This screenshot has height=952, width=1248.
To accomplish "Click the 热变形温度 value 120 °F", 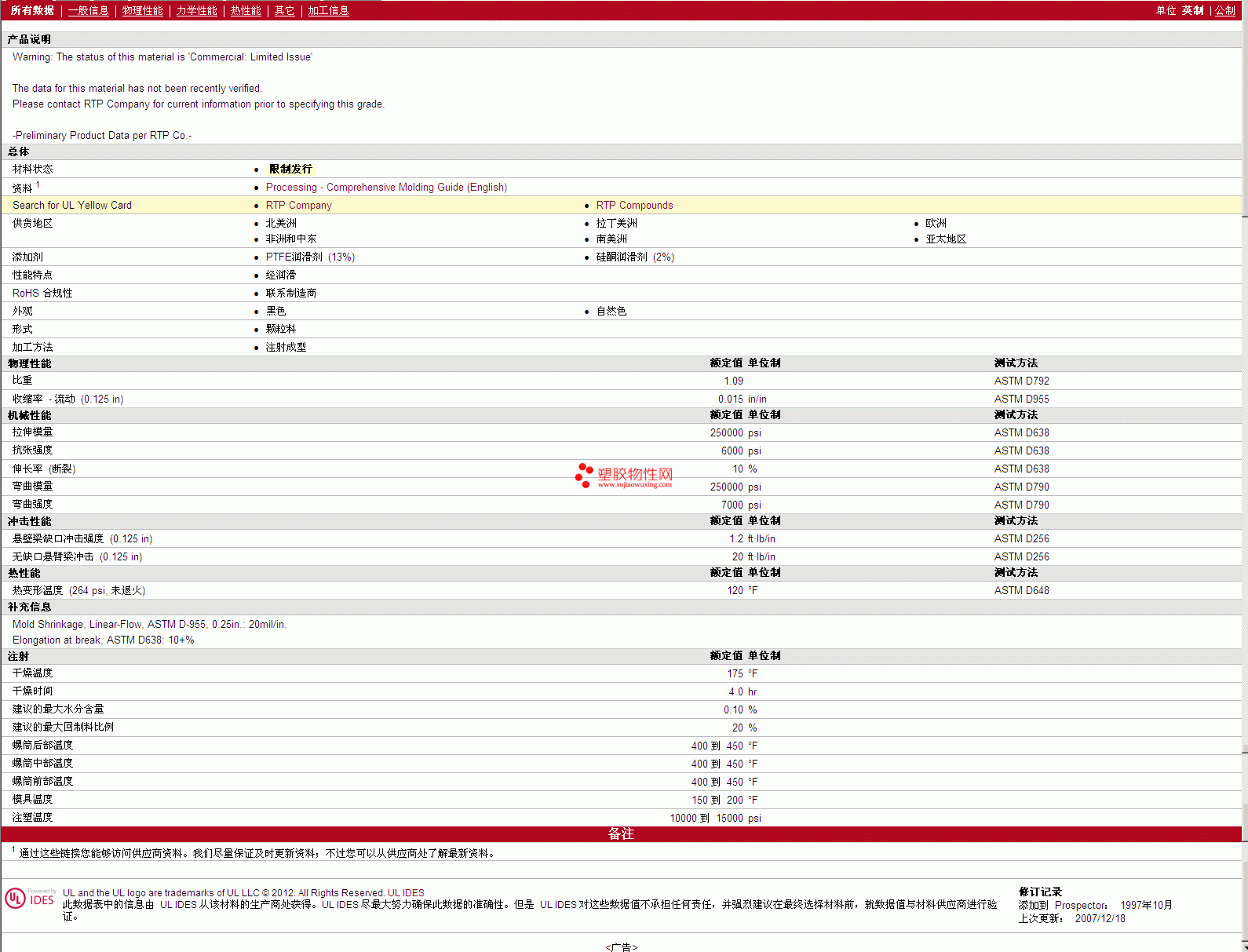I will (x=742, y=590).
